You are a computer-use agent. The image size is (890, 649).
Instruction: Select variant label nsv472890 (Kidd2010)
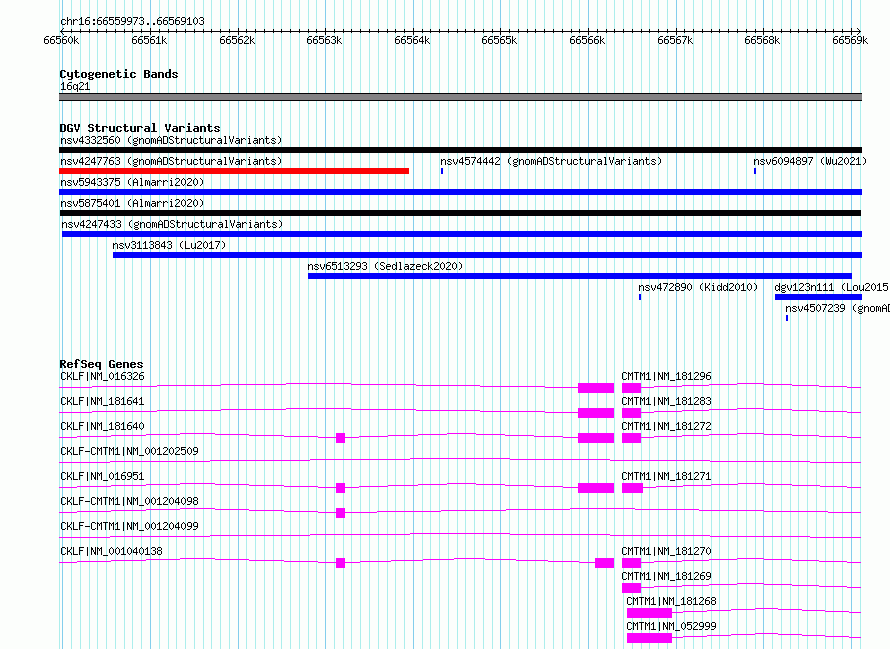698,287
